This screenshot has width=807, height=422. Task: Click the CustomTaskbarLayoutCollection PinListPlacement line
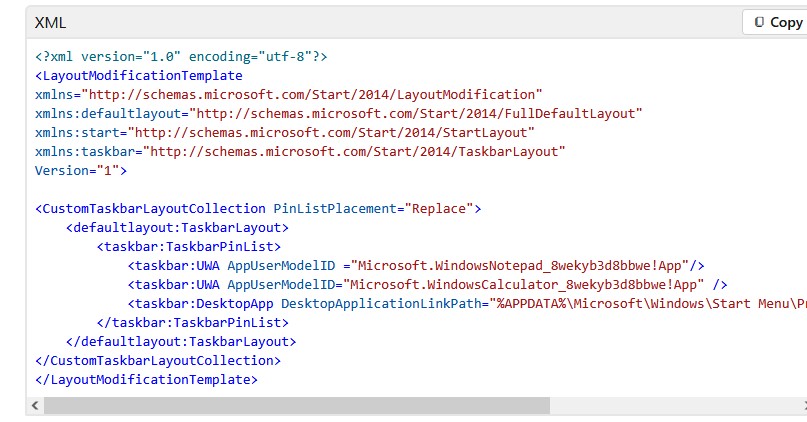tap(258, 209)
